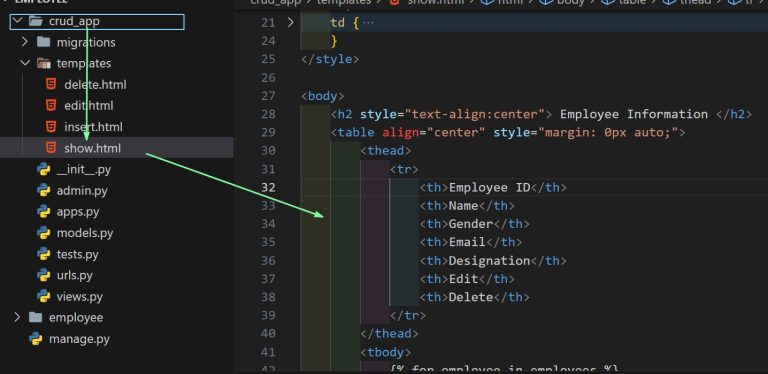
Task: Open delete.html in the explorer
Action: coord(95,85)
